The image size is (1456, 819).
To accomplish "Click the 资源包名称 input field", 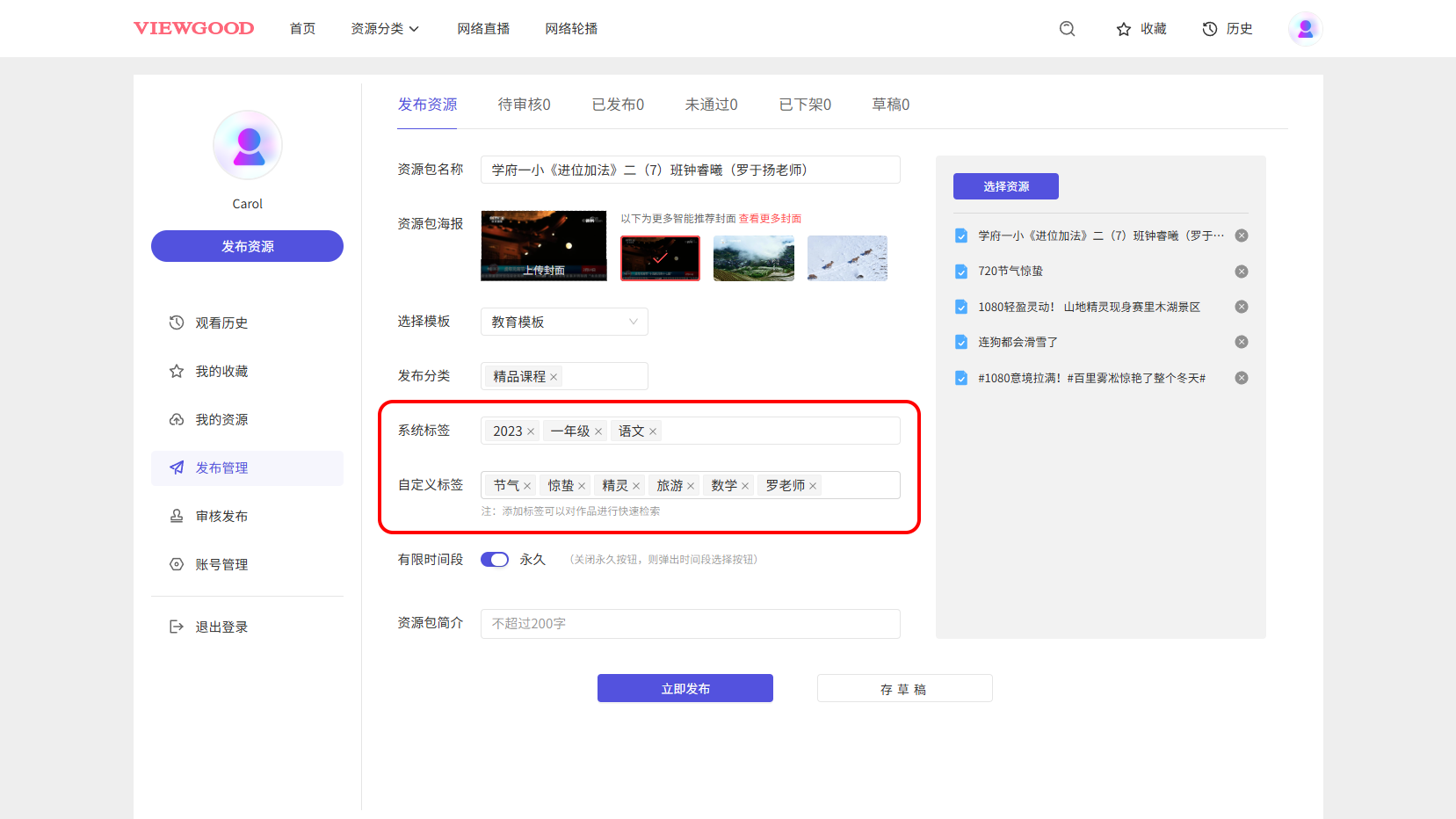I will pyautogui.click(x=691, y=170).
